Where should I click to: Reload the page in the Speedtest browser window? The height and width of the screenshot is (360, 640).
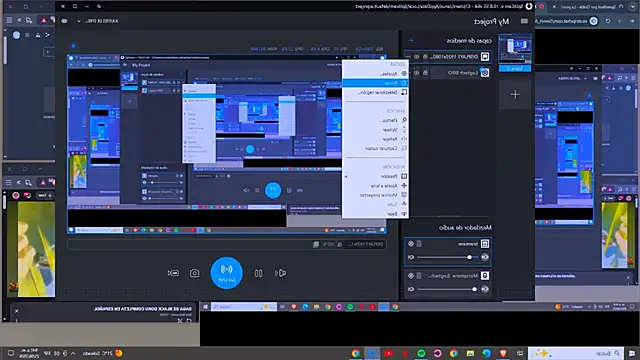(x=608, y=21)
